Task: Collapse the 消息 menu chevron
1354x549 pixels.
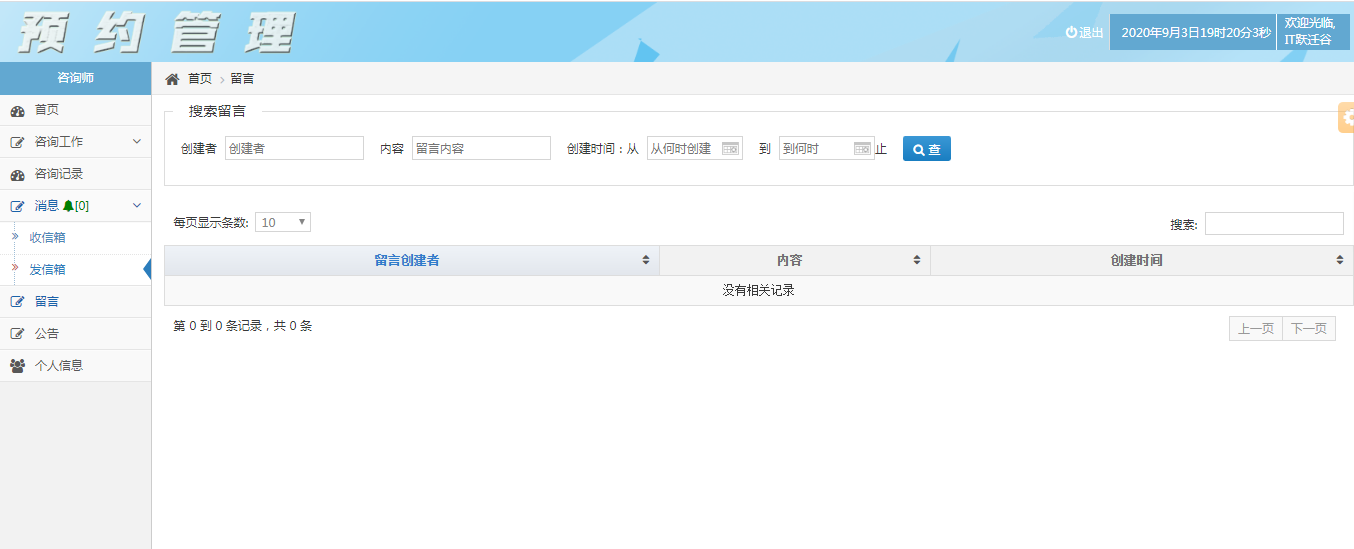Action: pos(137,206)
